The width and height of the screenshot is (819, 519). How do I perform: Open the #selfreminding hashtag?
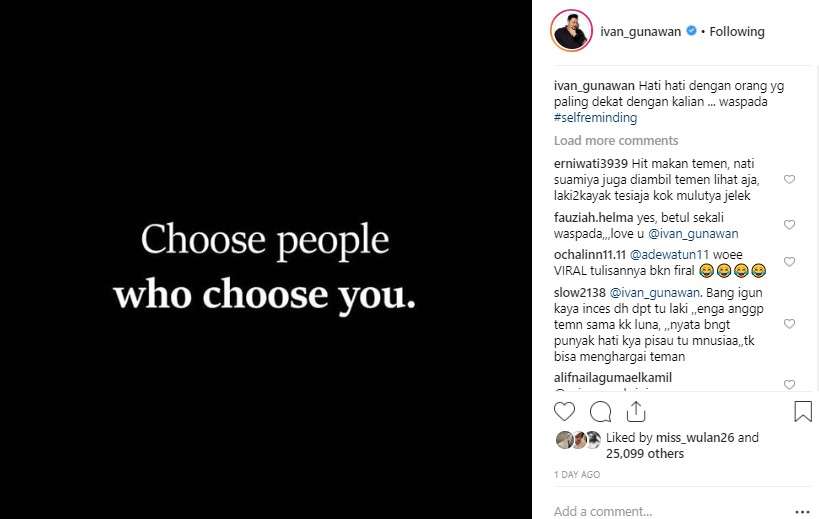595,118
